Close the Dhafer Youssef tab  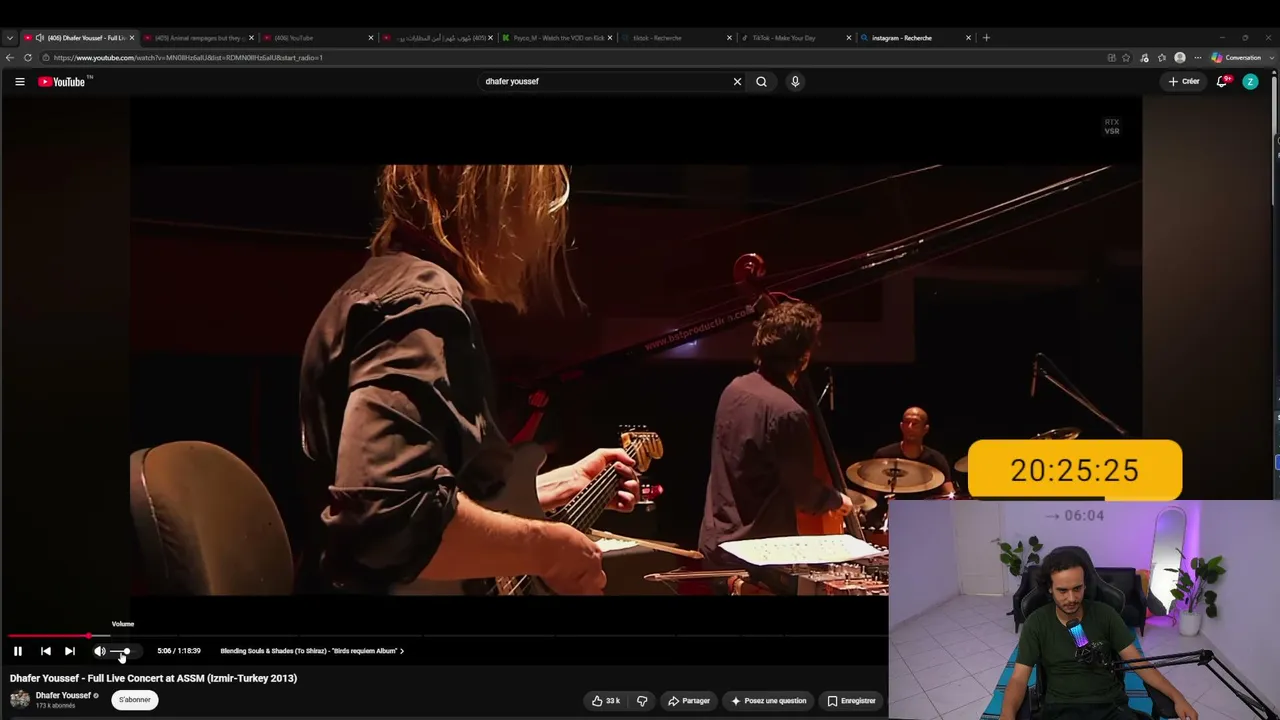[x=131, y=38]
